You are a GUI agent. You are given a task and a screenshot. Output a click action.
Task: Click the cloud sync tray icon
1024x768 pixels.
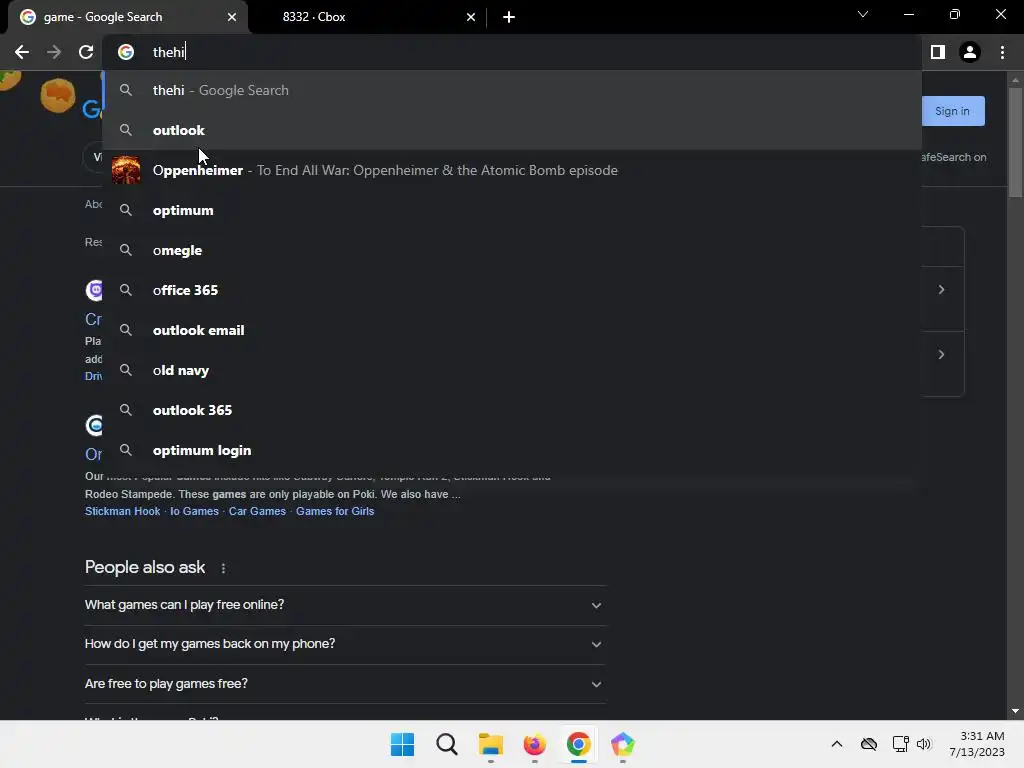click(x=869, y=744)
